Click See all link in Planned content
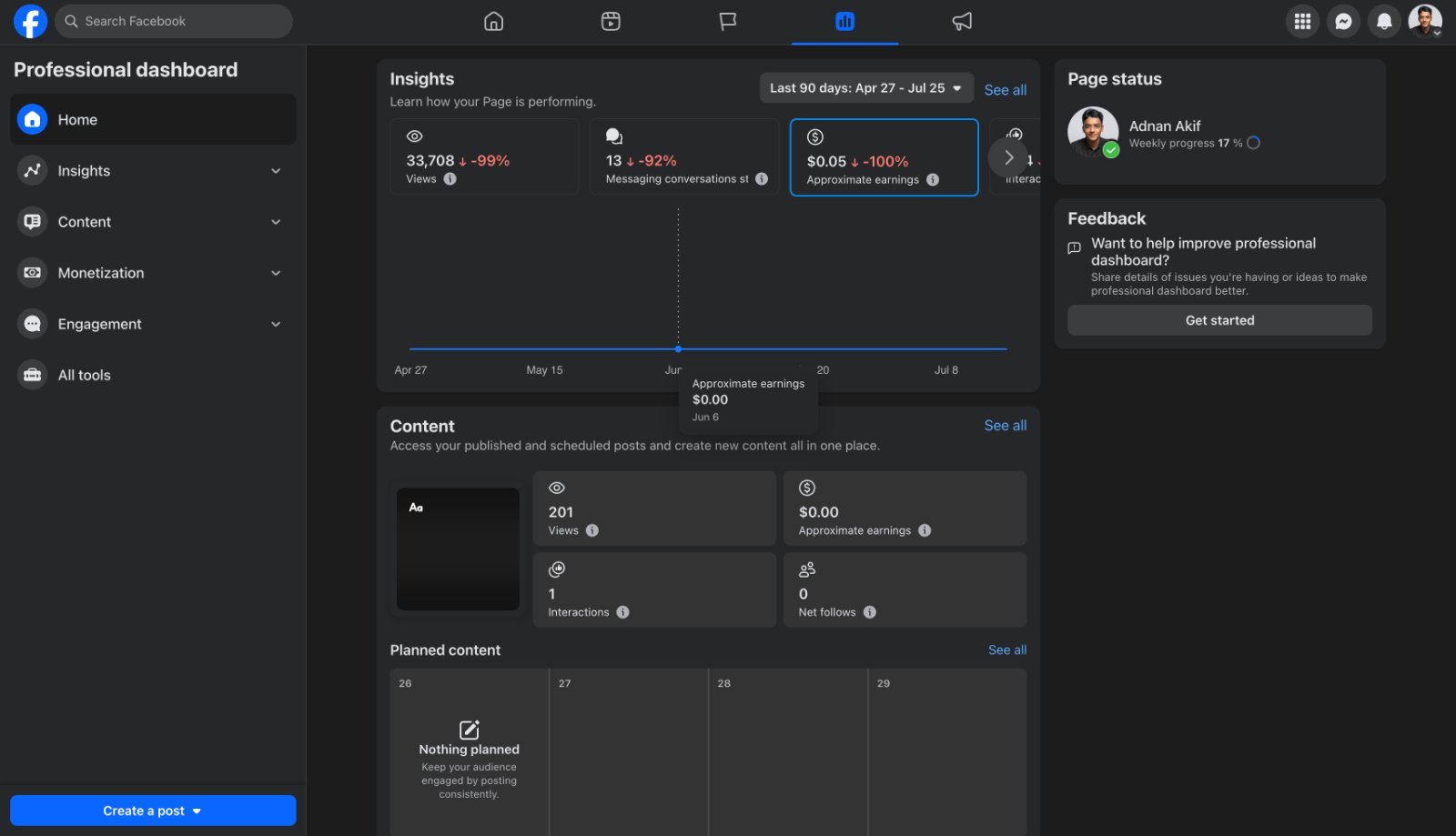This screenshot has width=1456, height=836. point(1007,650)
